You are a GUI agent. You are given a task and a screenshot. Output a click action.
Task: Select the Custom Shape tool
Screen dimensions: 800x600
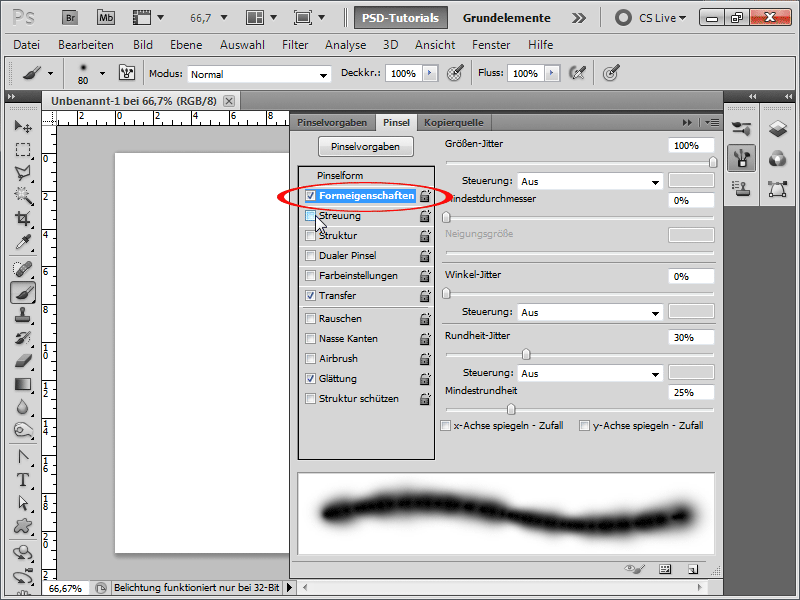(x=23, y=526)
